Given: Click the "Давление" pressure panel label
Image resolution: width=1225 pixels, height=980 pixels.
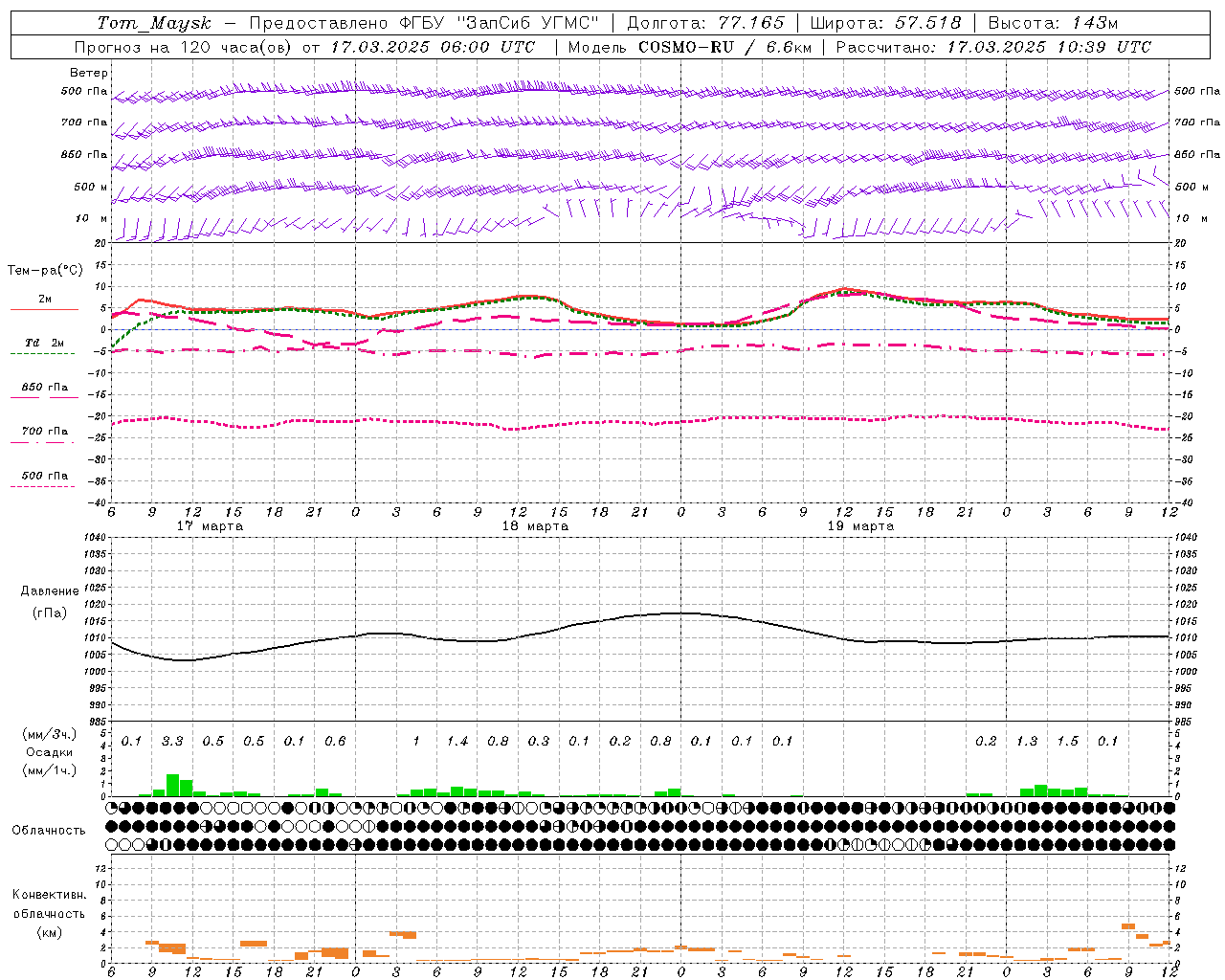Looking at the screenshot, I should point(50,591).
